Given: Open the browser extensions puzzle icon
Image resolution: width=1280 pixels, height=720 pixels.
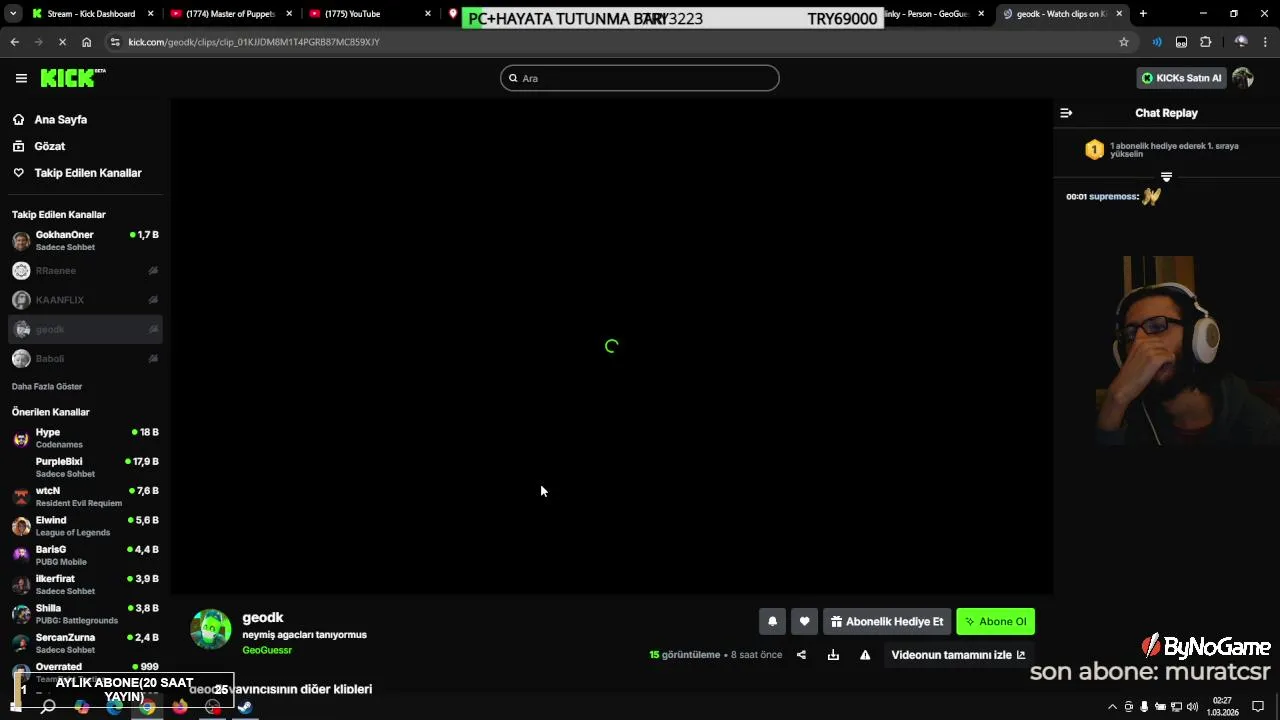Looking at the screenshot, I should [x=1206, y=42].
